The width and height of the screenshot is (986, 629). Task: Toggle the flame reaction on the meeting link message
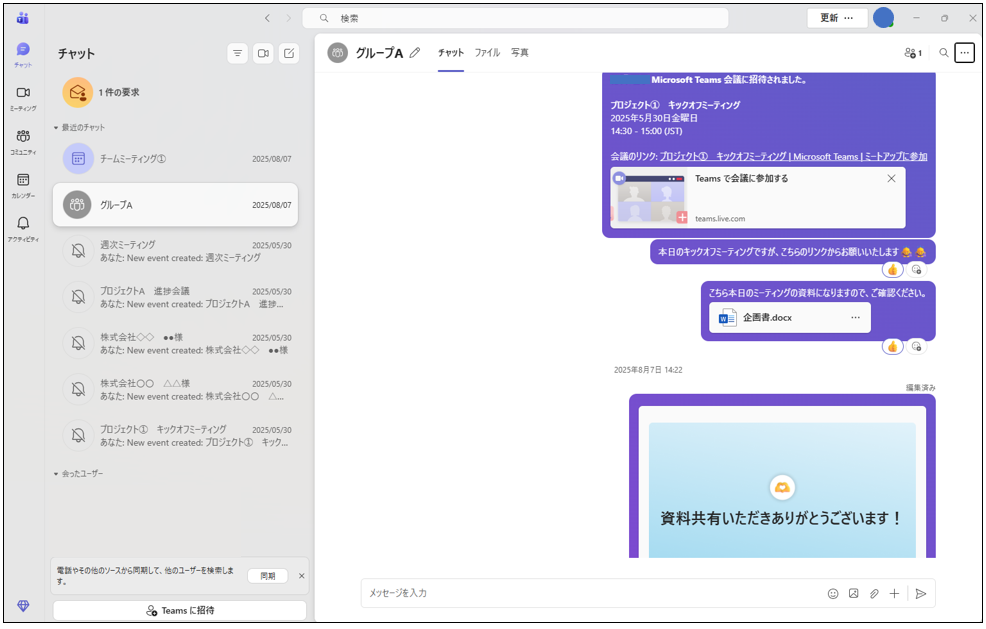click(893, 269)
